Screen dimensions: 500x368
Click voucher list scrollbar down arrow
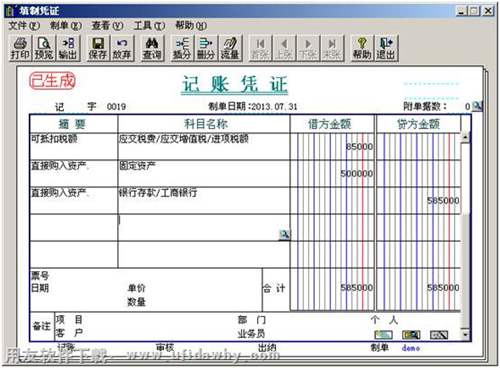465,334
